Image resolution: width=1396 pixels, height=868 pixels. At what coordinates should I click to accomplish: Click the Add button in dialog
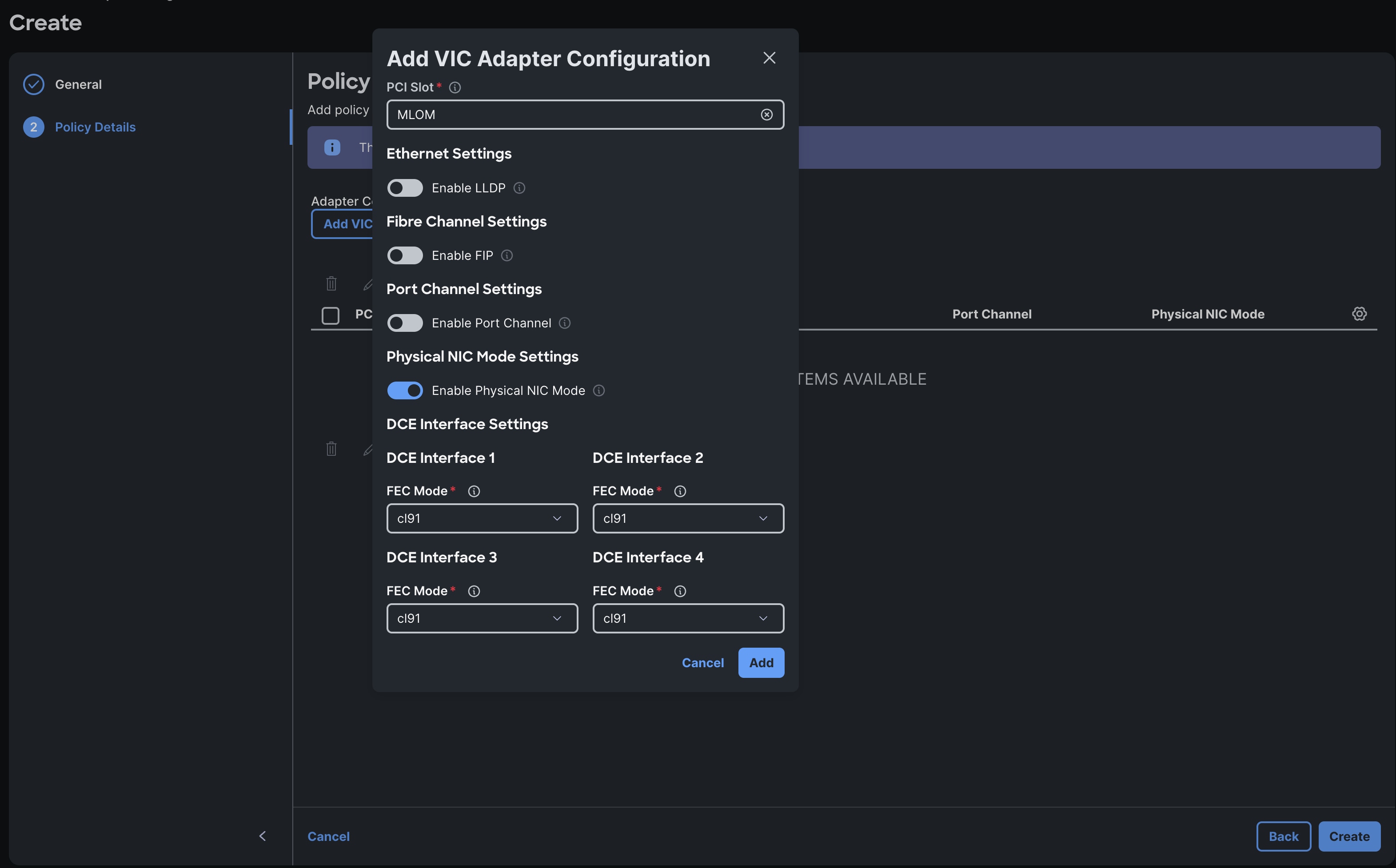(x=761, y=662)
